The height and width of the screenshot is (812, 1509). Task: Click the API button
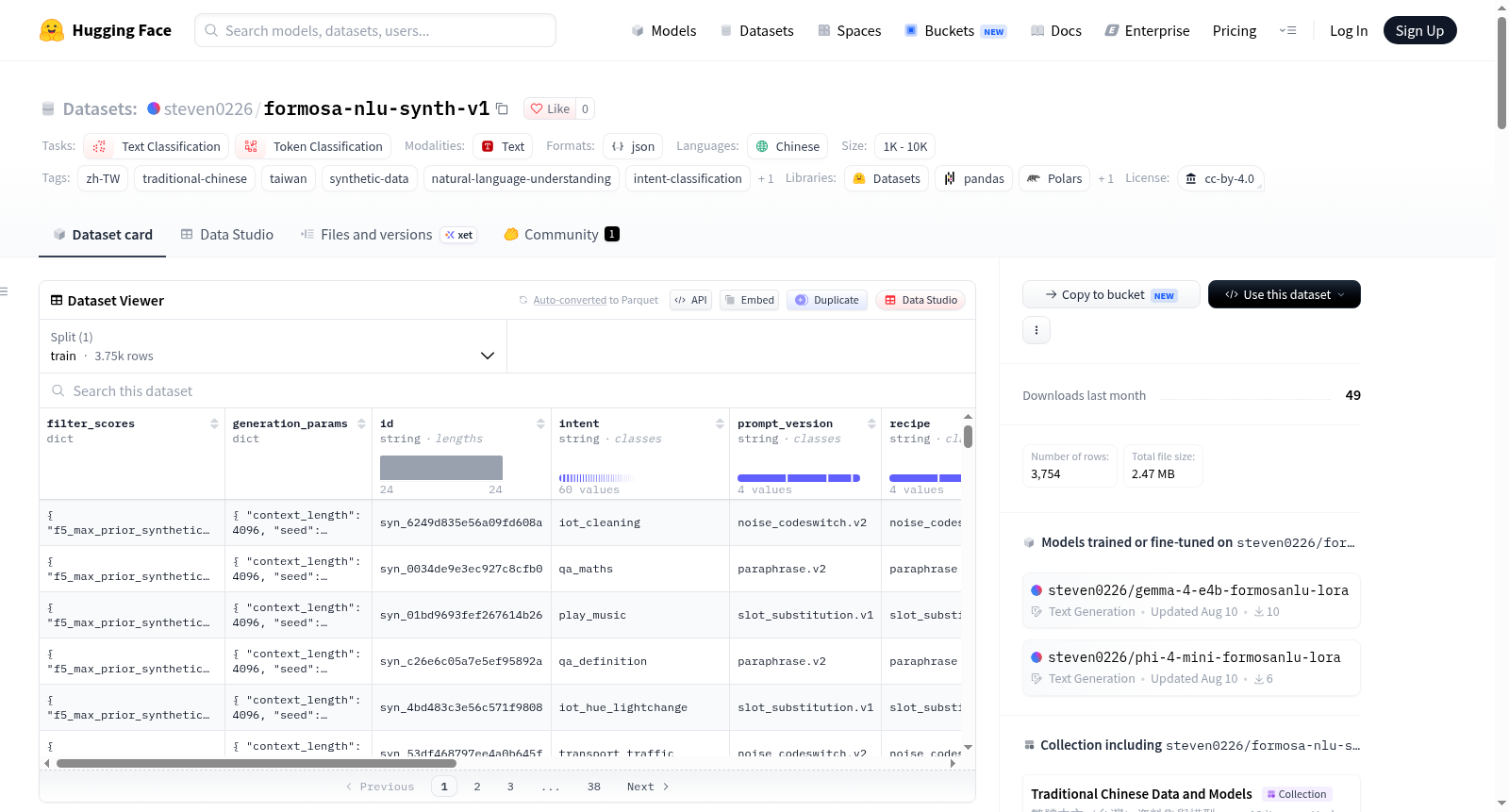(690, 300)
